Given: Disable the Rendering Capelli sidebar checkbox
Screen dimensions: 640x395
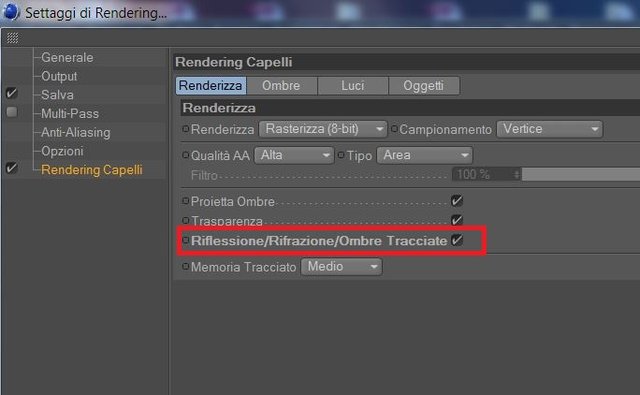Looking at the screenshot, I should 12,168.
